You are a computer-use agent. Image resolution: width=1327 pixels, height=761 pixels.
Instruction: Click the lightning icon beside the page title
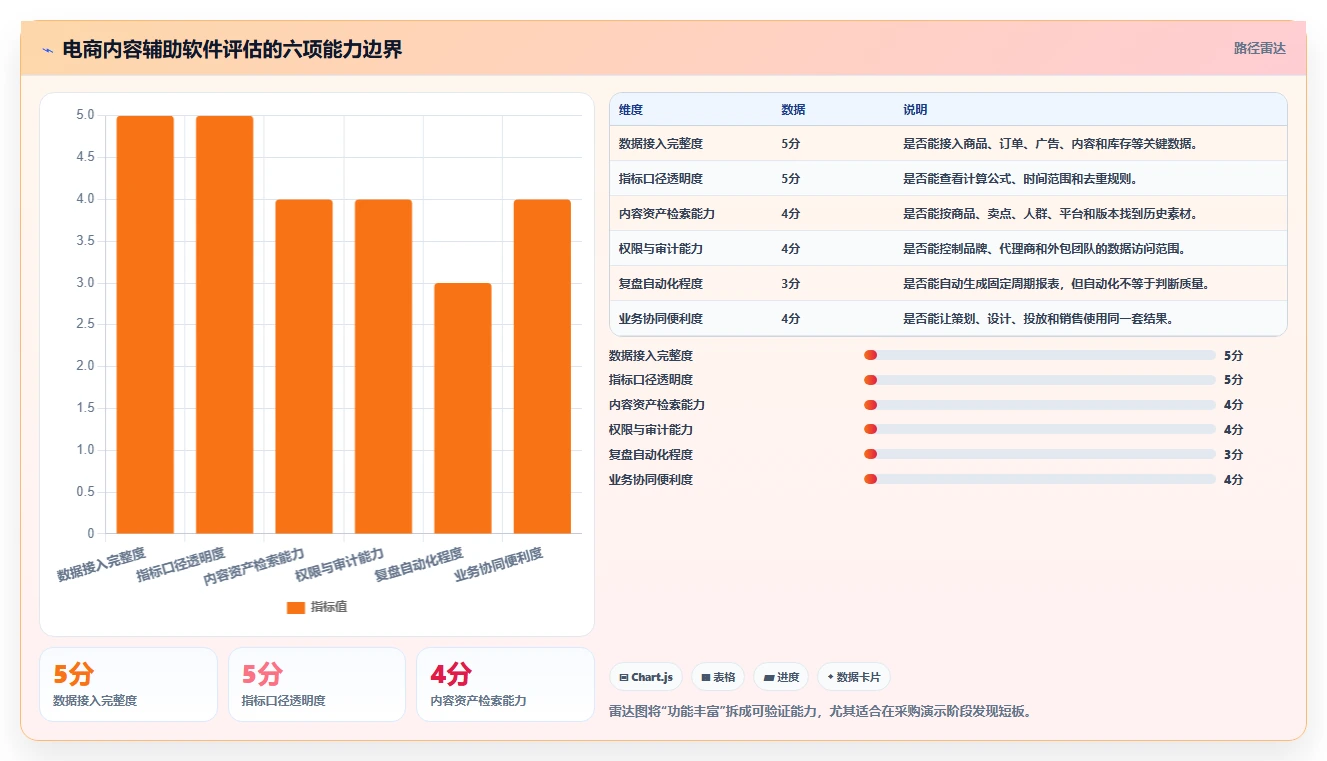click(x=47, y=50)
